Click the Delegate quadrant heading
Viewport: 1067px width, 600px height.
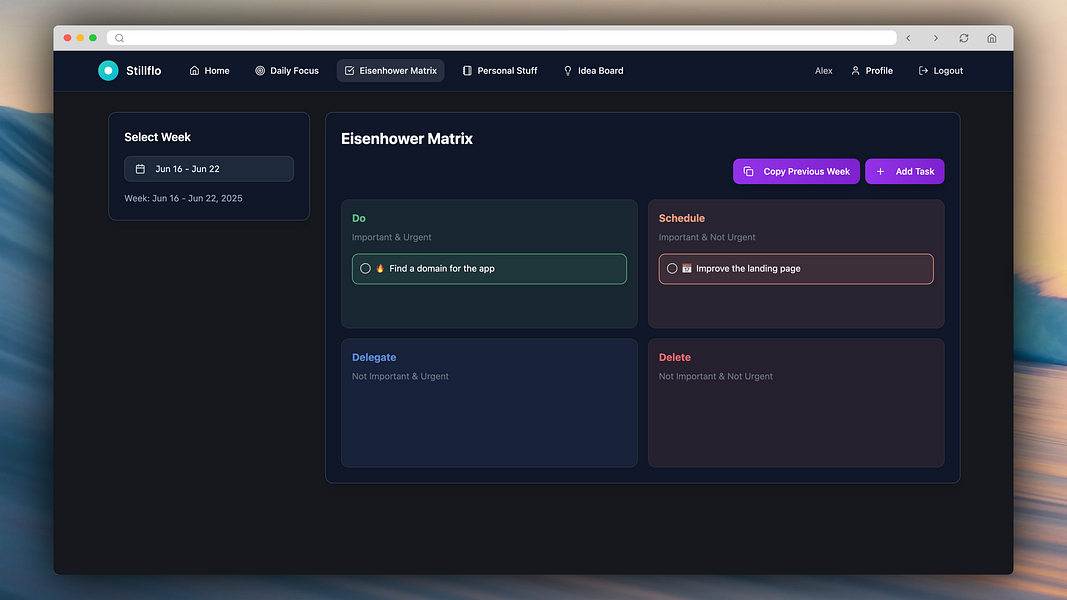(374, 357)
